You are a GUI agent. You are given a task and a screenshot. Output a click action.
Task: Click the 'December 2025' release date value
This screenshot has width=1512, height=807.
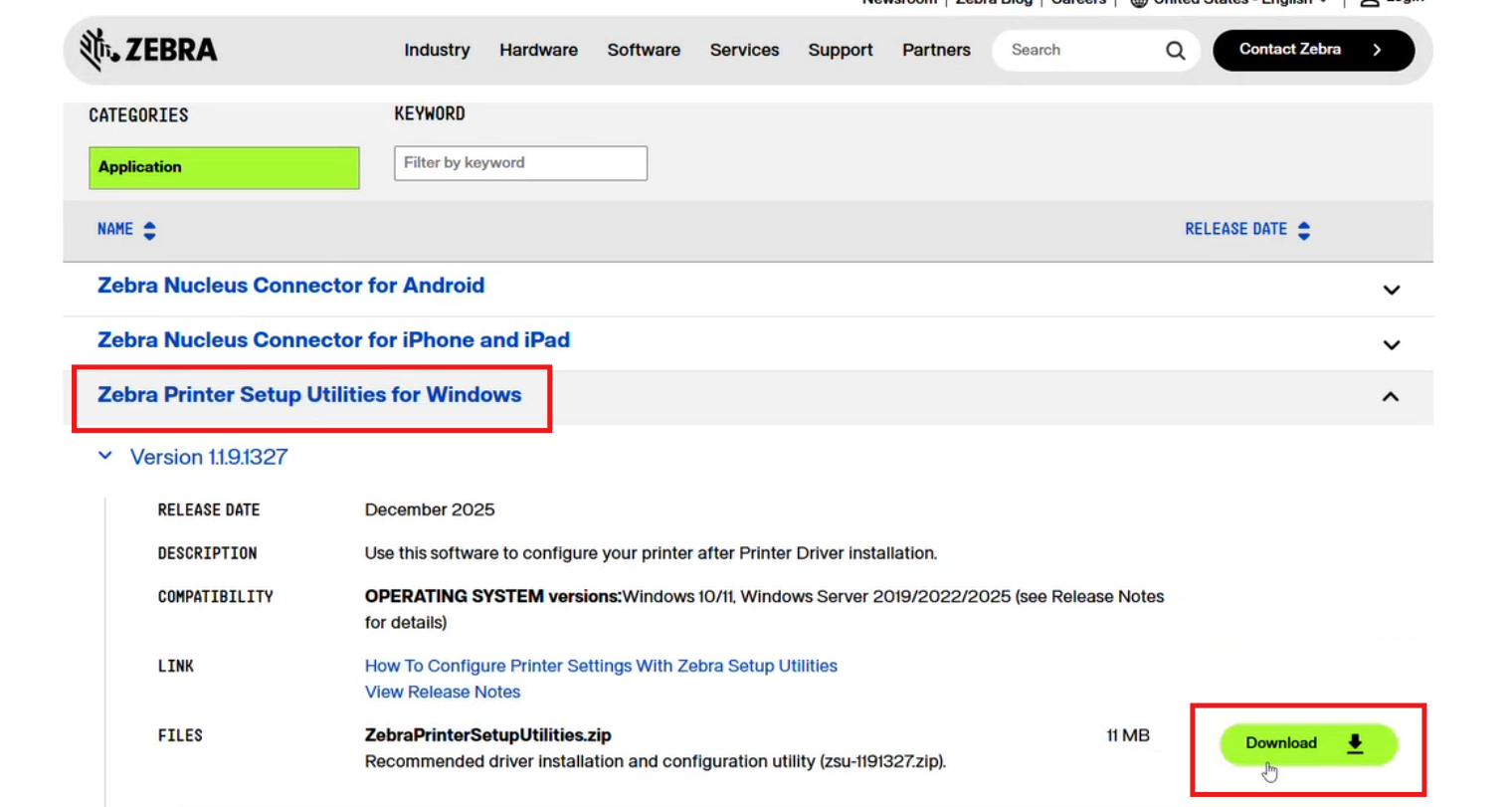(430, 509)
